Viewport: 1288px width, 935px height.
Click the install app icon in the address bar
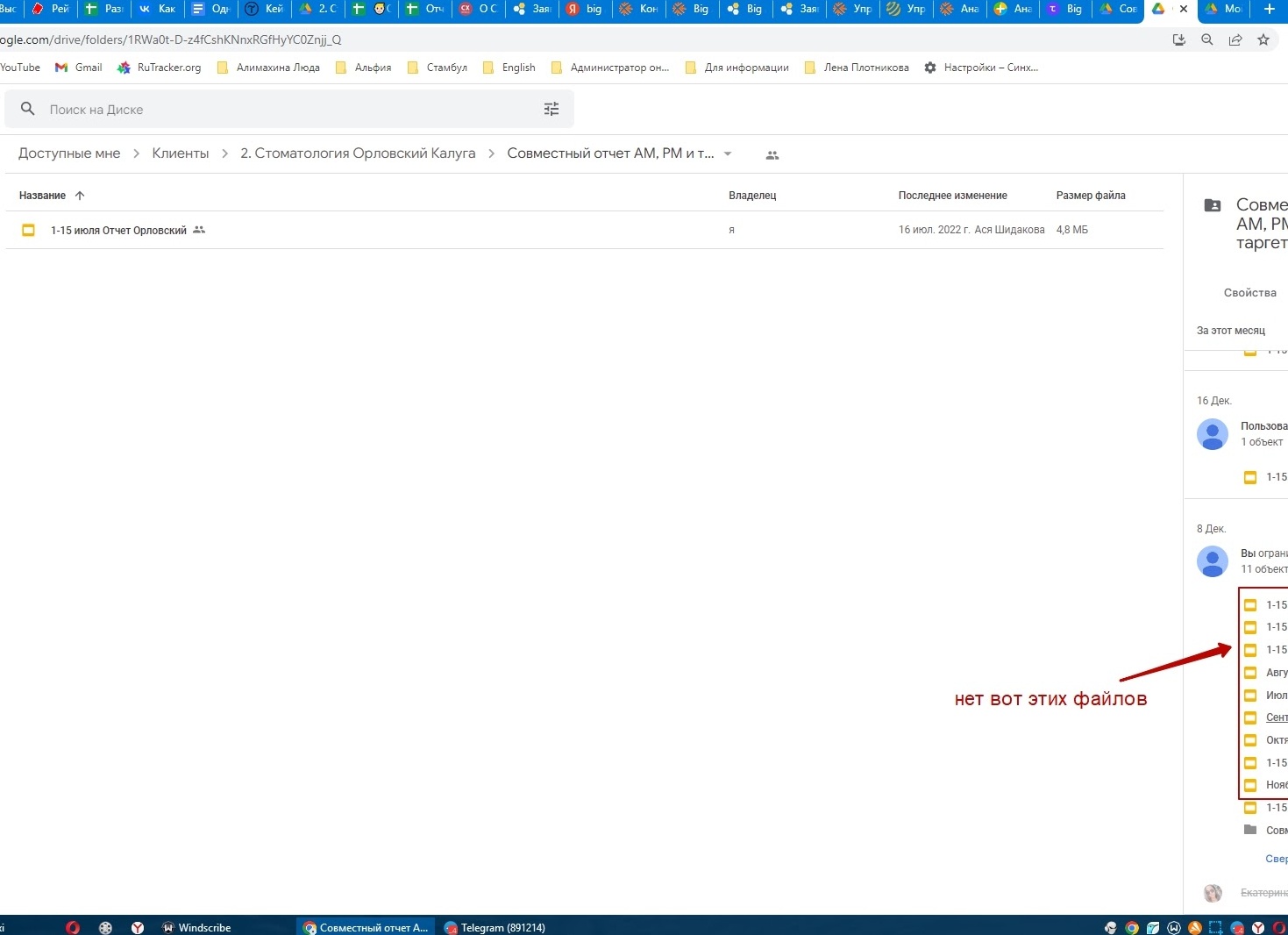(1179, 39)
